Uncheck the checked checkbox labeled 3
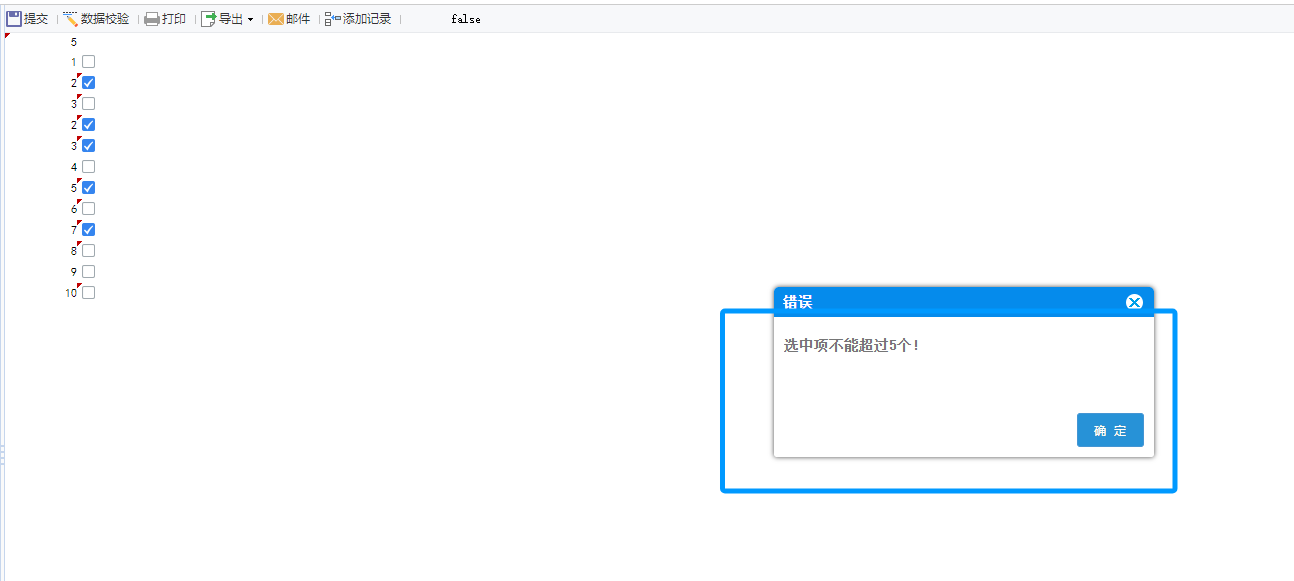 click(x=88, y=146)
